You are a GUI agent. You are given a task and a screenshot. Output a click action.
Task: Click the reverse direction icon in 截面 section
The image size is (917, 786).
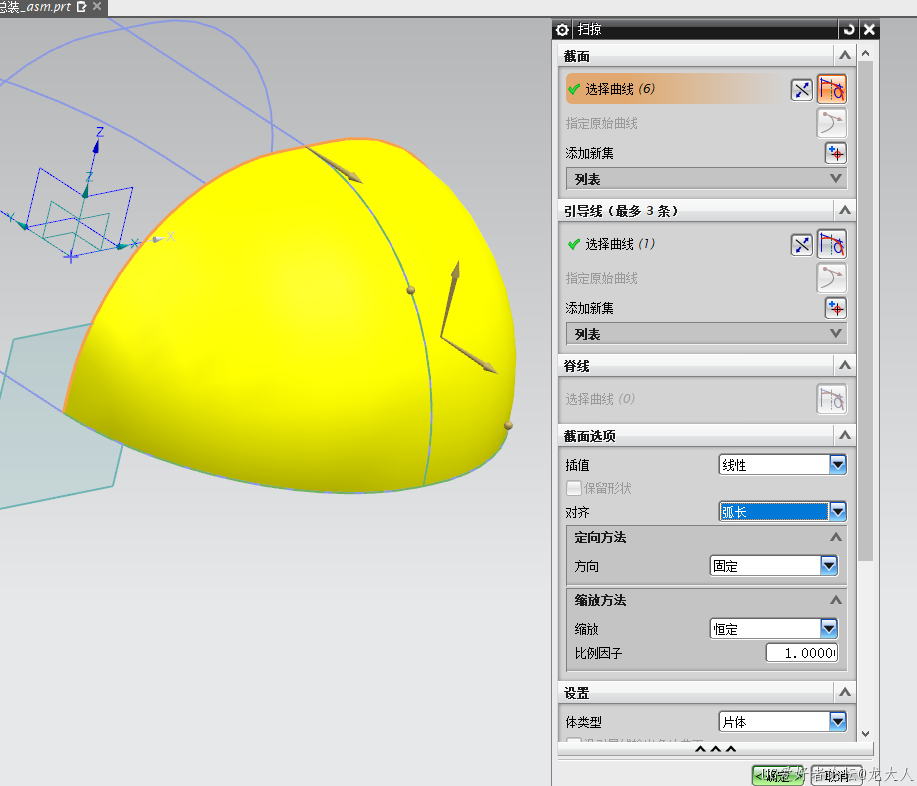click(x=801, y=90)
